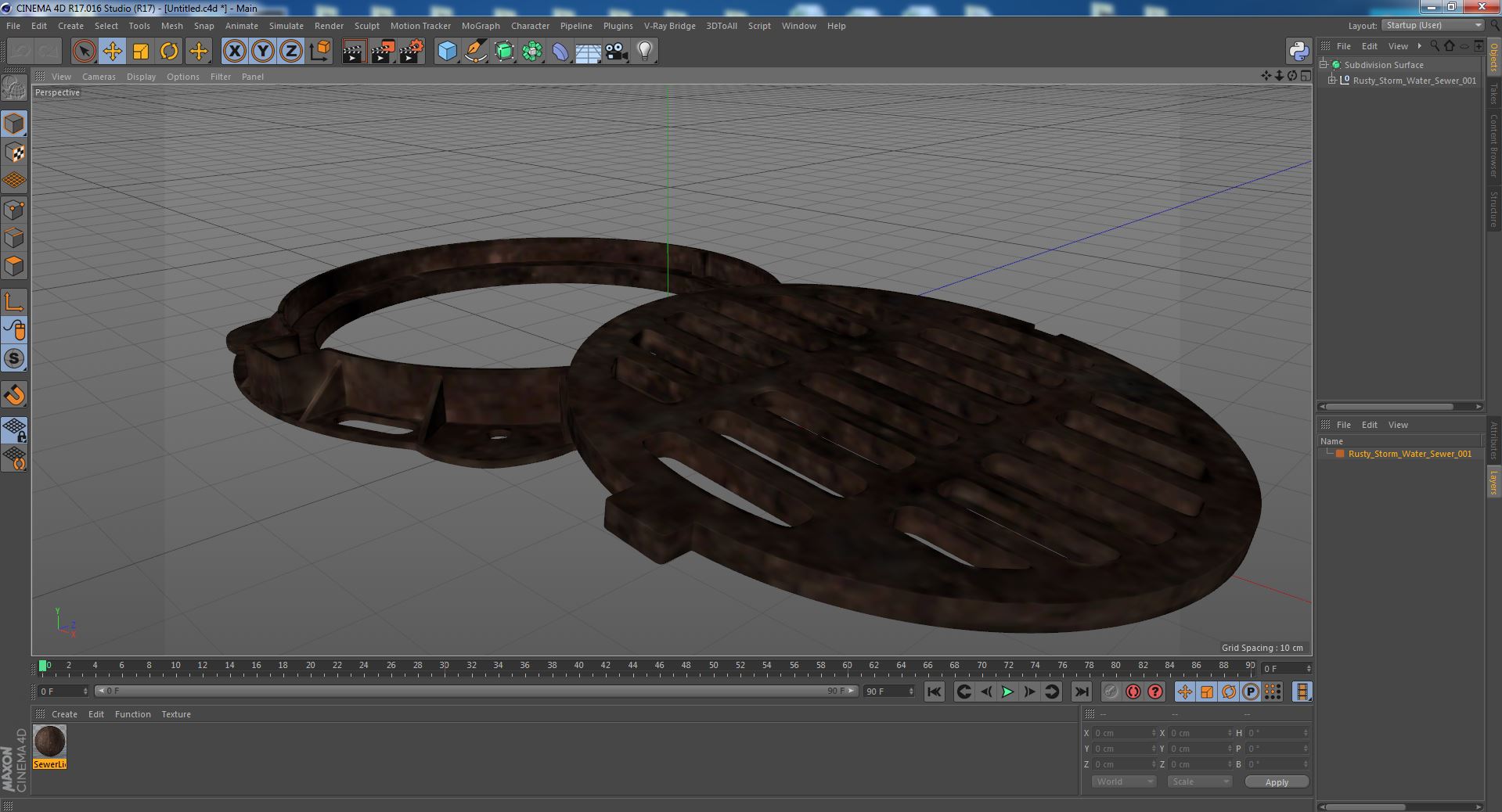Click the Python script icon
The image size is (1502, 812).
pyautogui.click(x=1298, y=52)
